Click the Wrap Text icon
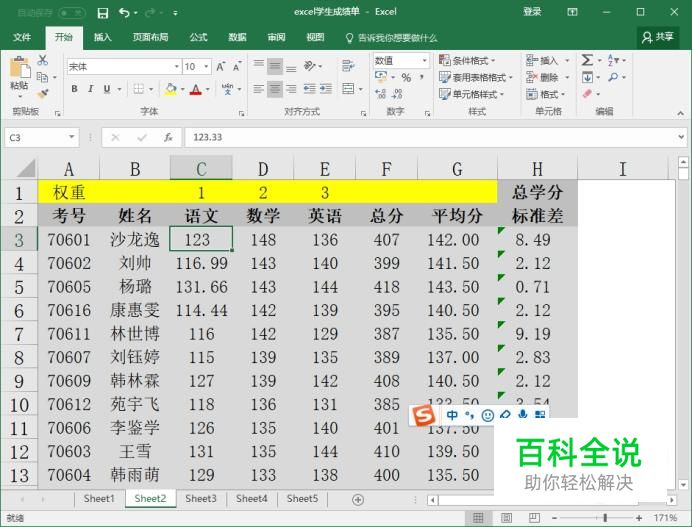 (348, 66)
